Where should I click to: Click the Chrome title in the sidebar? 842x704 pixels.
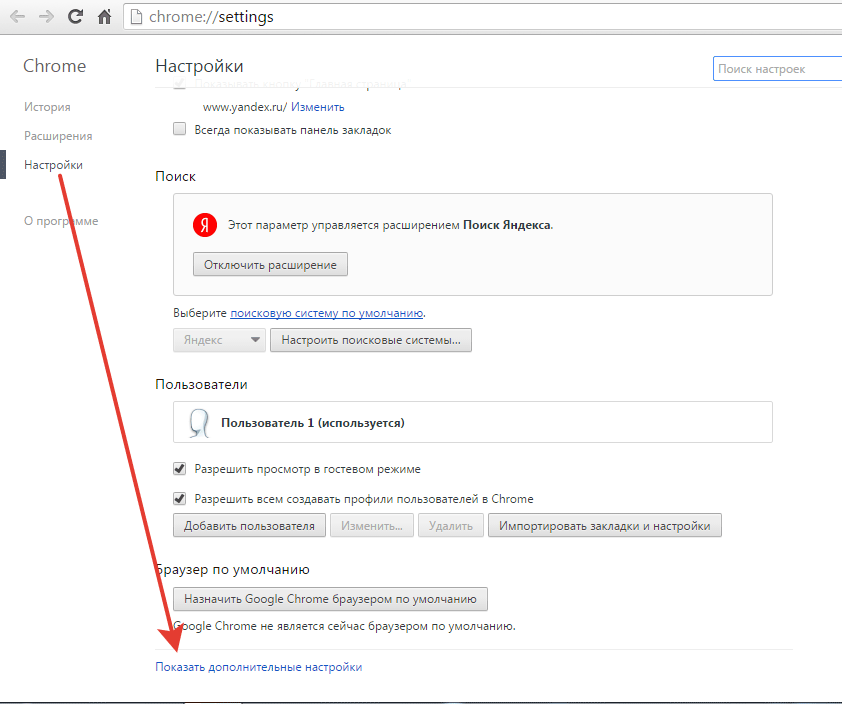[x=54, y=66]
